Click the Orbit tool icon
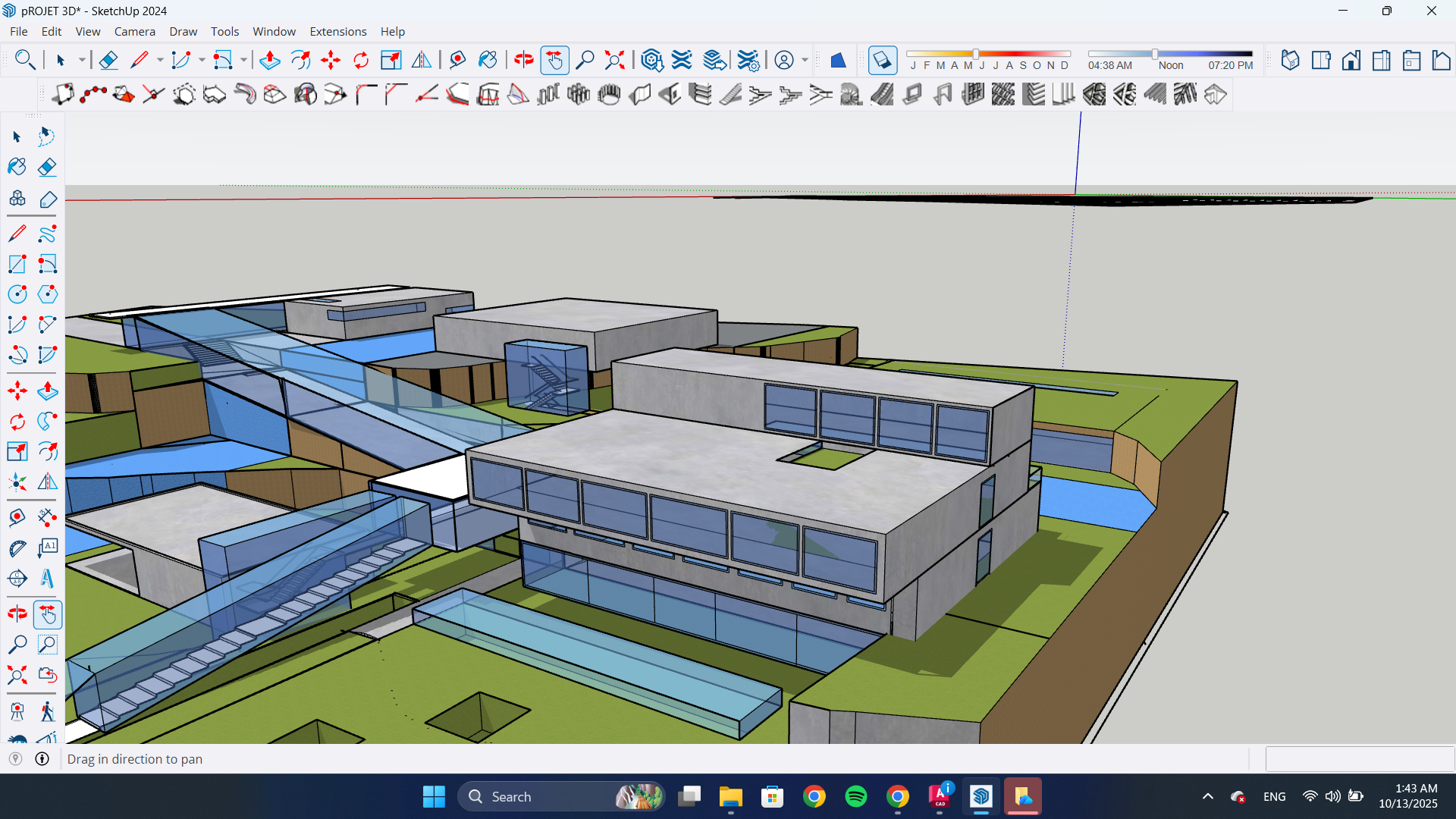The width and height of the screenshot is (1456, 819). coord(523,60)
